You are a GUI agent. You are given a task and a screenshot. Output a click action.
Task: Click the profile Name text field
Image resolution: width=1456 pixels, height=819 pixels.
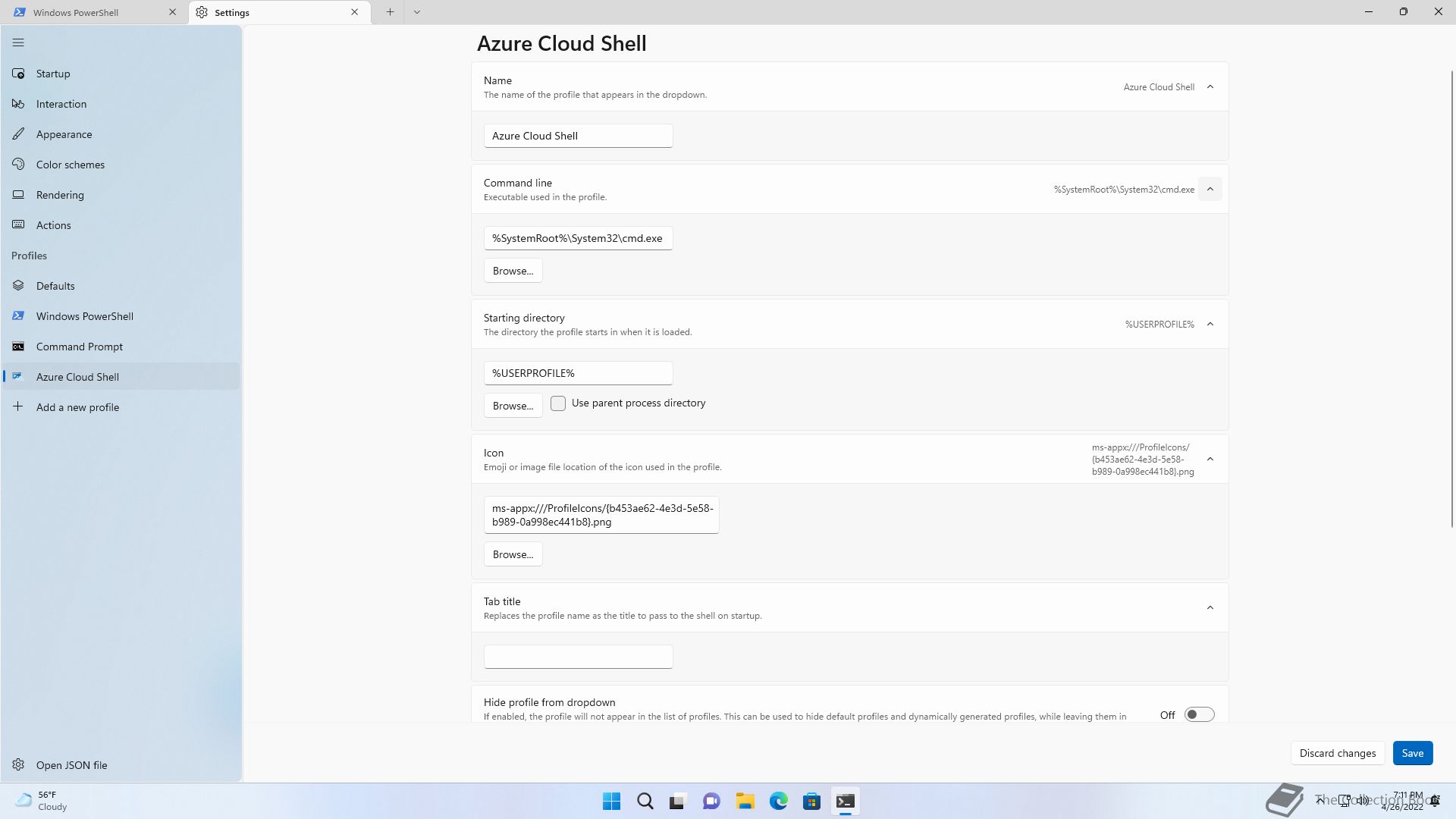[x=579, y=136]
